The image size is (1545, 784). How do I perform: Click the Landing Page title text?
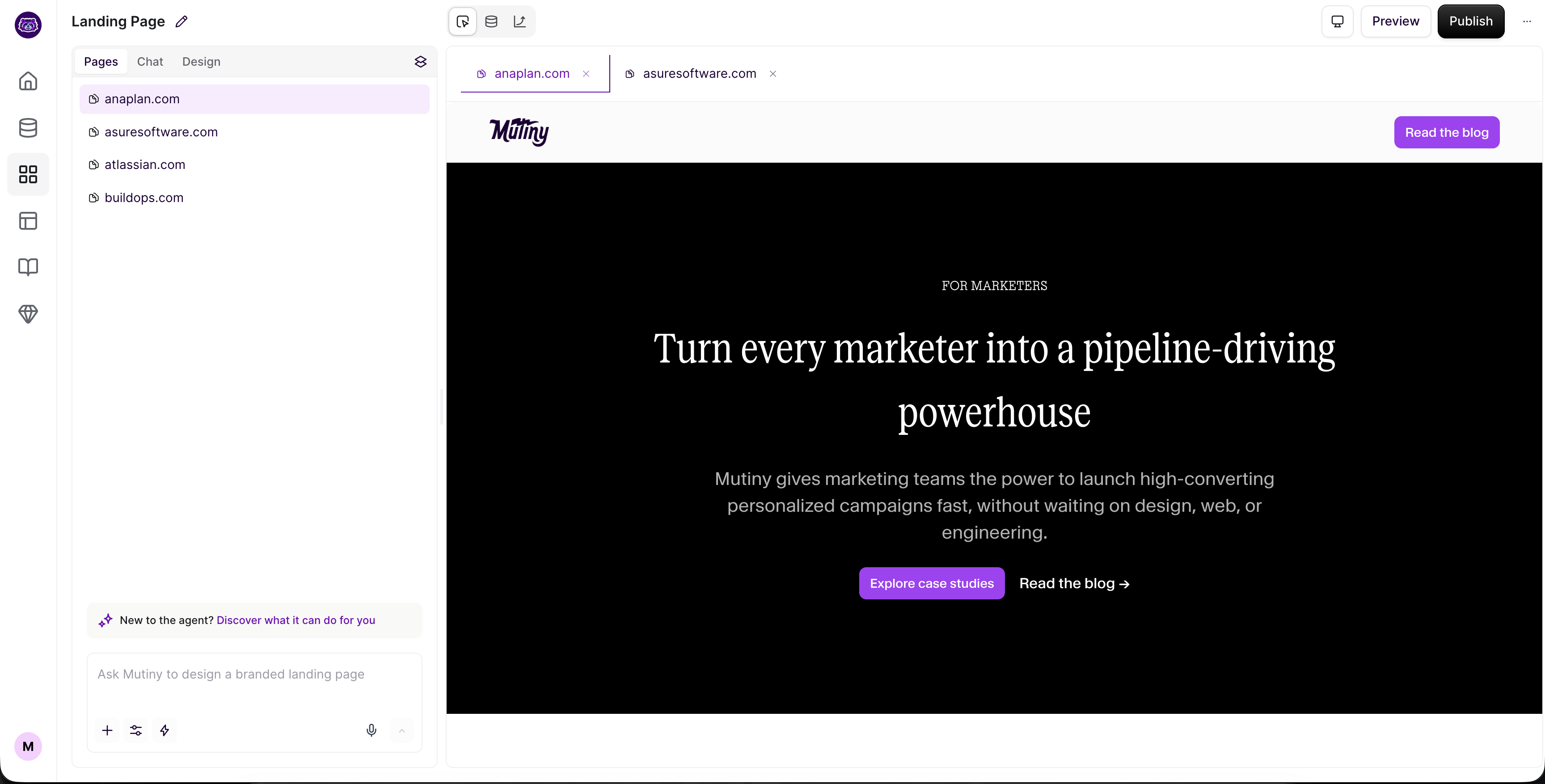click(x=118, y=21)
